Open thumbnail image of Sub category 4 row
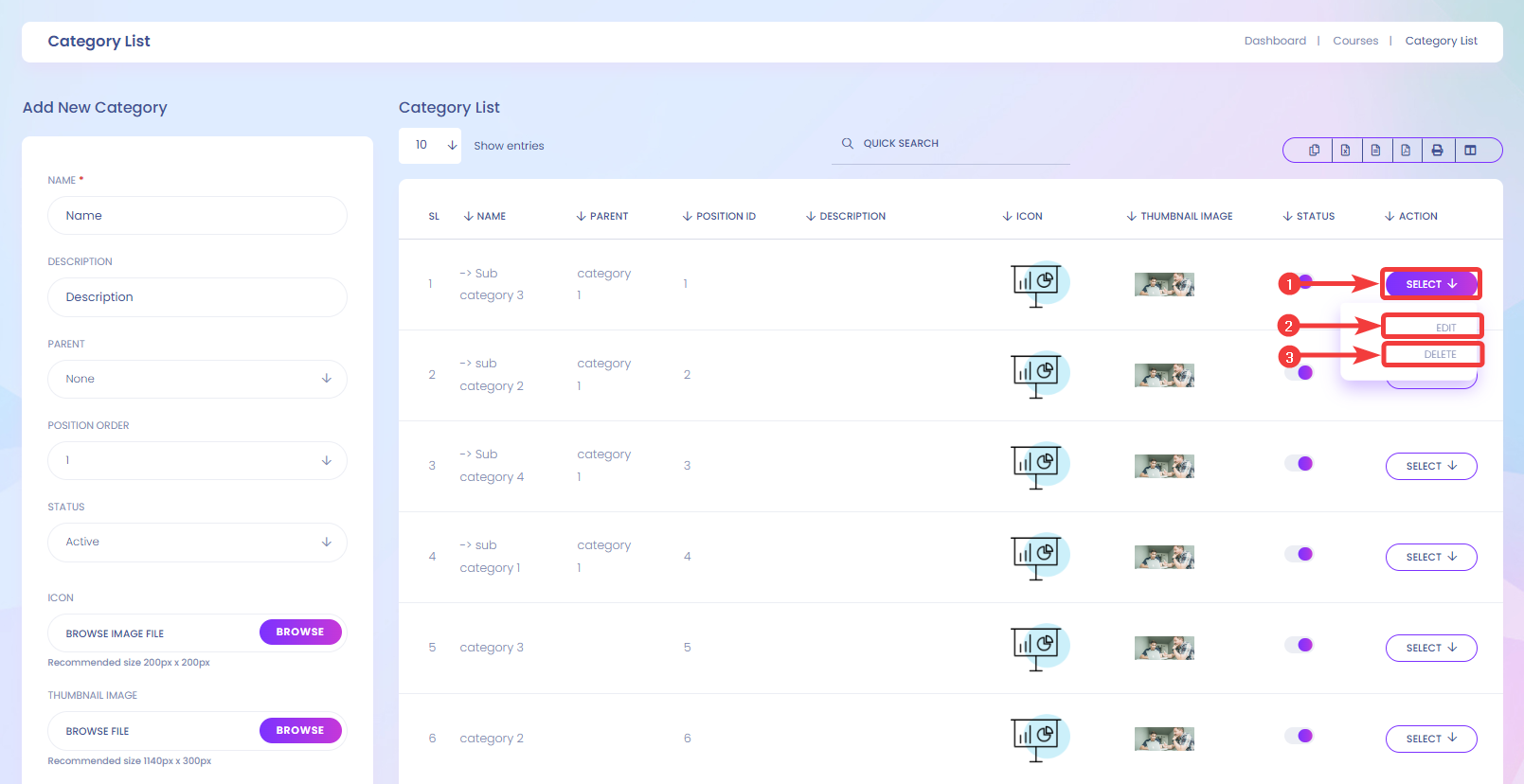This screenshot has height=784, width=1524. [1164, 466]
